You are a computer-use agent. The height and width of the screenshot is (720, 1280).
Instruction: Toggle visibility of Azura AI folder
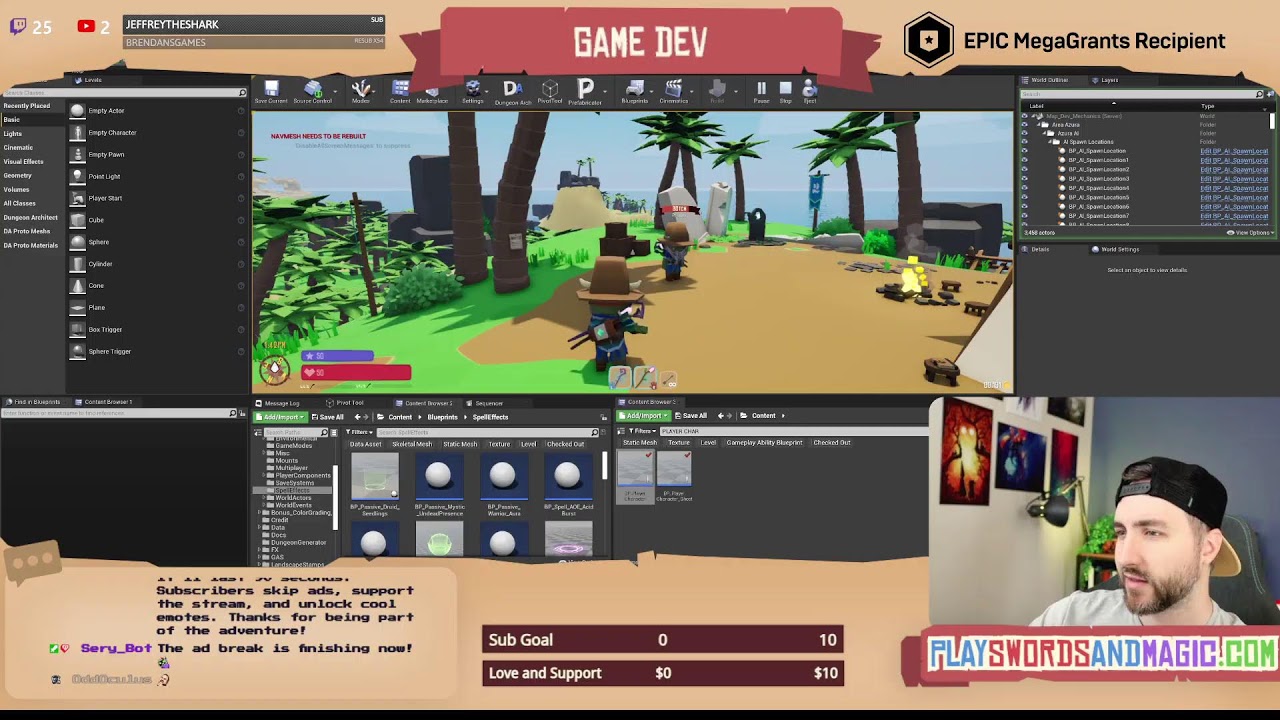click(1024, 133)
